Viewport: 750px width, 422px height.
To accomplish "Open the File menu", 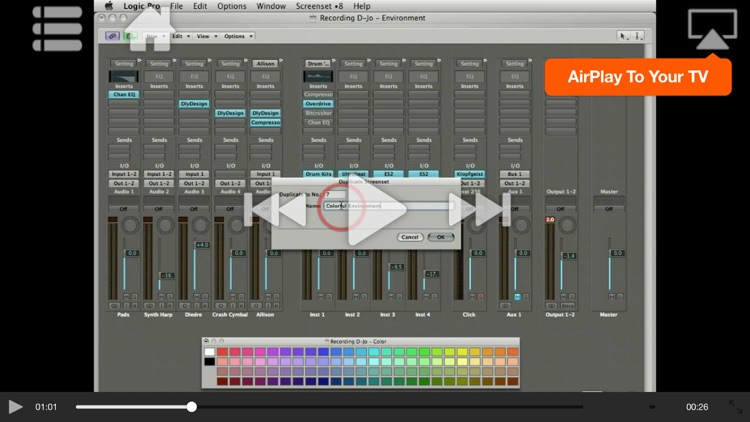I will coord(176,6).
